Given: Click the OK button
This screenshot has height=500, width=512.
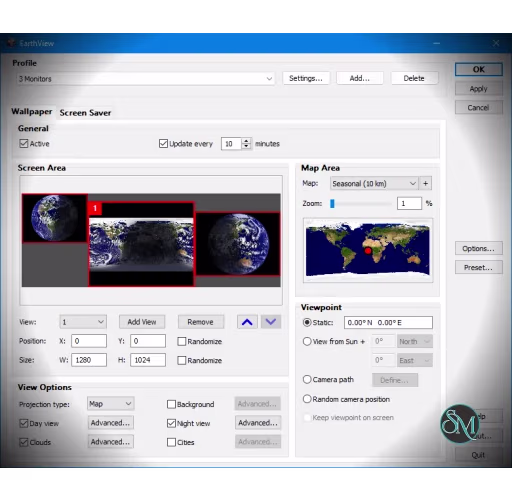Looking at the screenshot, I should point(479,69).
